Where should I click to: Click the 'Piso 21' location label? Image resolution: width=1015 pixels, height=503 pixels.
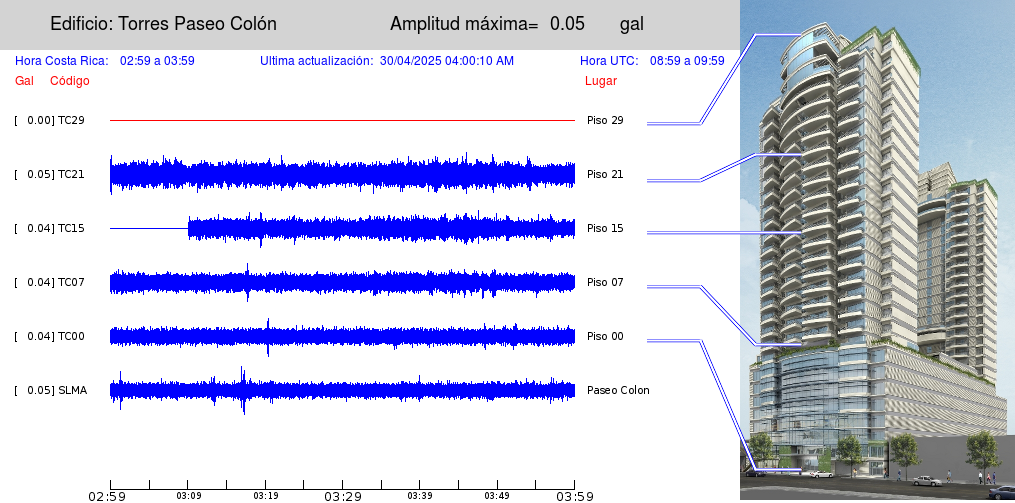tap(605, 174)
